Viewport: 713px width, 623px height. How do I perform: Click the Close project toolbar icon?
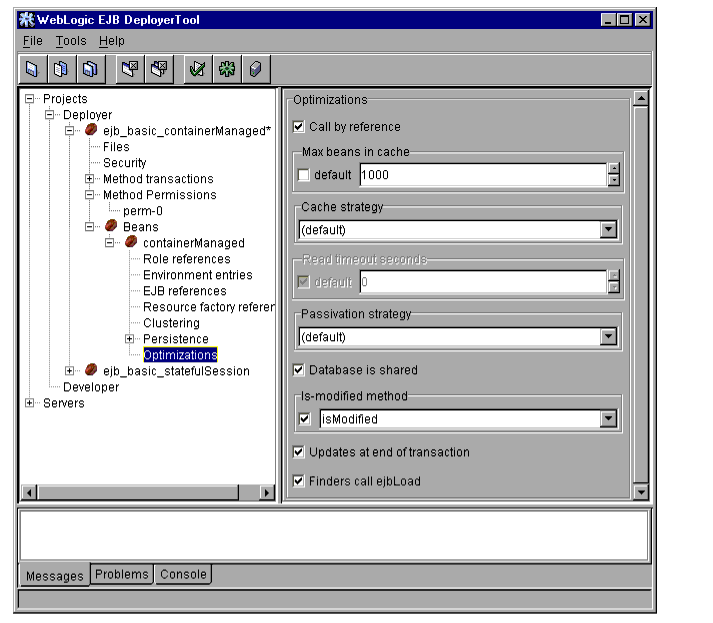point(130,69)
